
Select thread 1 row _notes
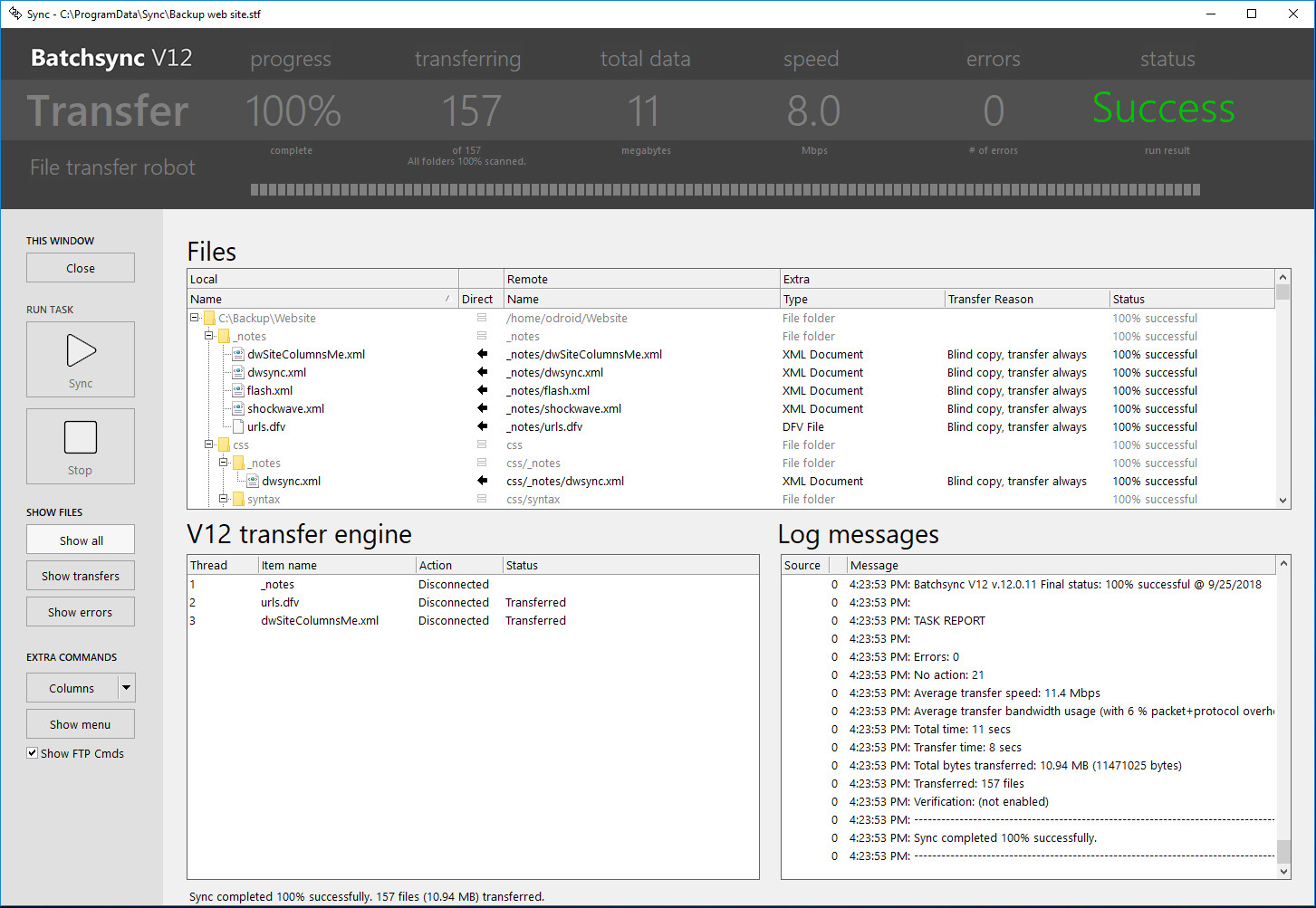coord(473,584)
